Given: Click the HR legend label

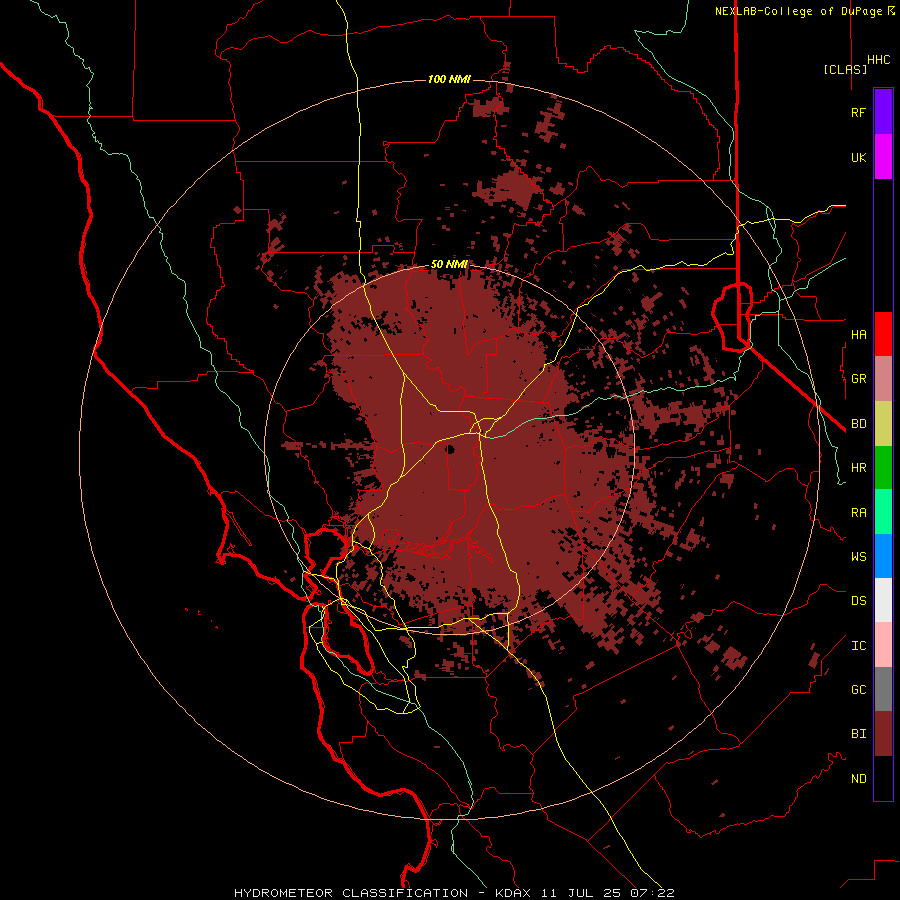Looking at the screenshot, I should (858, 468).
